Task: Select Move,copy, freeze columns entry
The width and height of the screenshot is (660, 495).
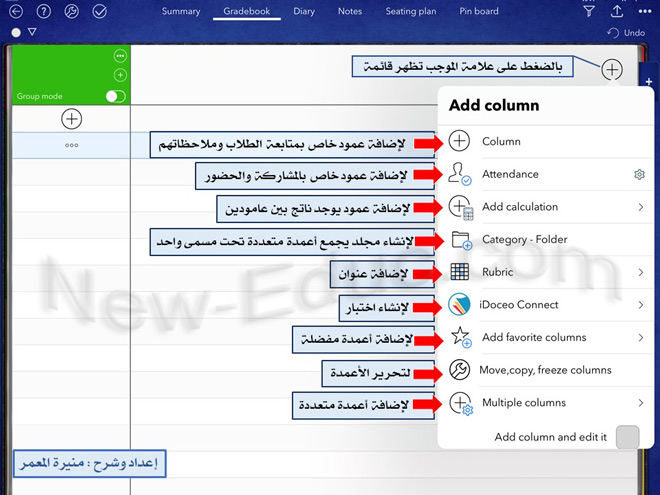Action: pos(546,370)
